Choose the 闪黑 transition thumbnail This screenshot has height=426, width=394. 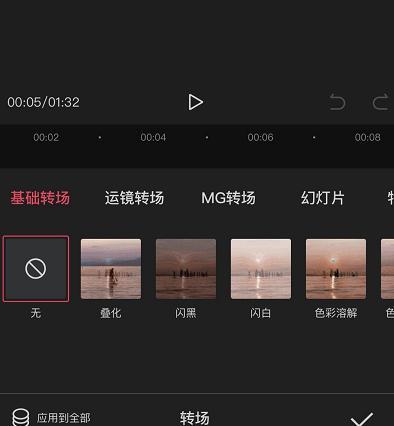pyautogui.click(x=186, y=269)
